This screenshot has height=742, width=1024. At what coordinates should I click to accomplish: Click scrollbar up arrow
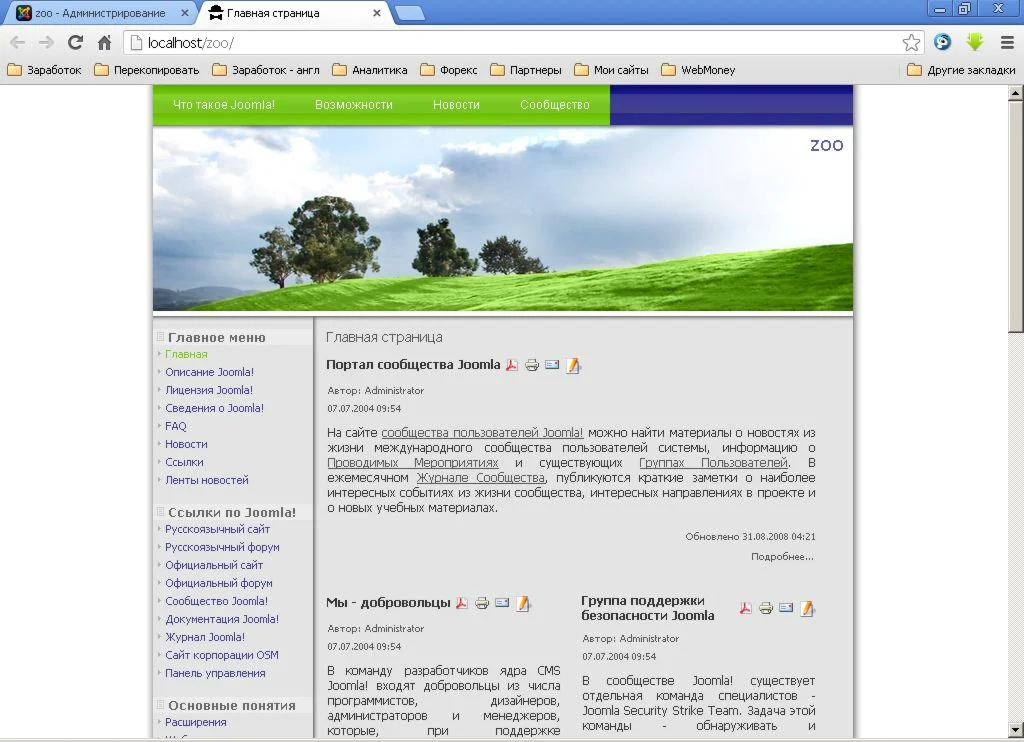pos(1016,93)
